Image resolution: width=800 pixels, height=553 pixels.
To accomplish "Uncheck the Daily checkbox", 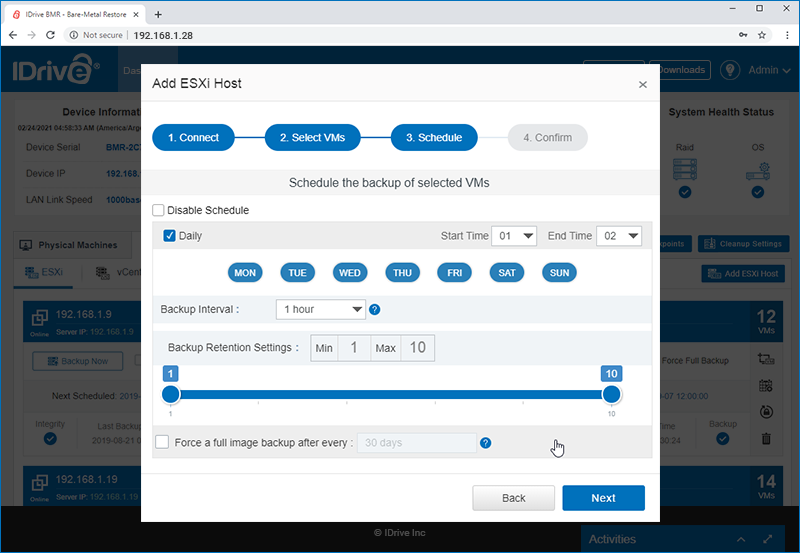I will (x=169, y=236).
